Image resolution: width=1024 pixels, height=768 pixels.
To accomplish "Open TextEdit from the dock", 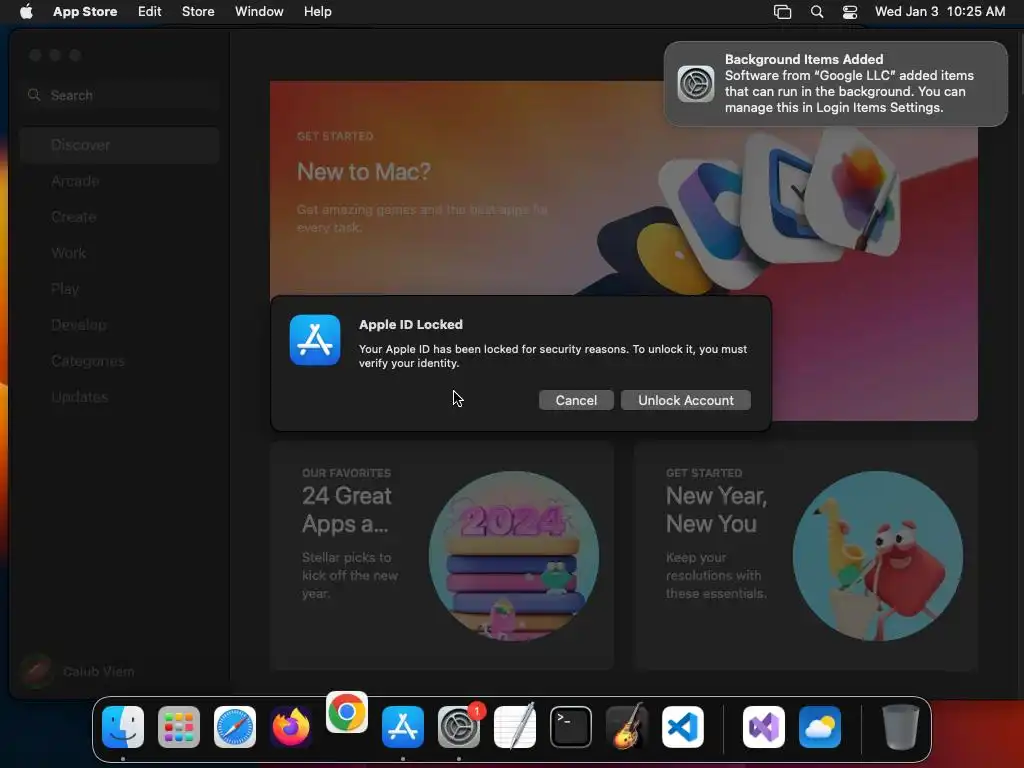I will (515, 727).
